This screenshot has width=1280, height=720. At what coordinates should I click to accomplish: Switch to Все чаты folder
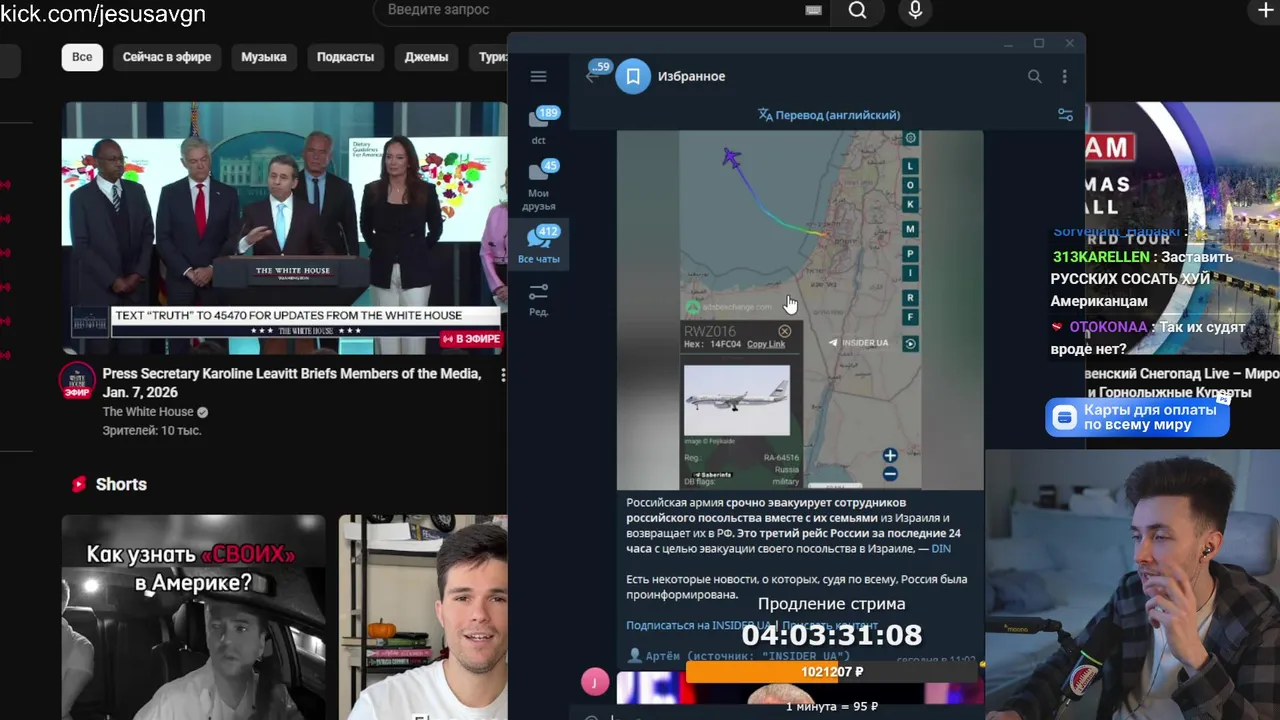coord(539,245)
